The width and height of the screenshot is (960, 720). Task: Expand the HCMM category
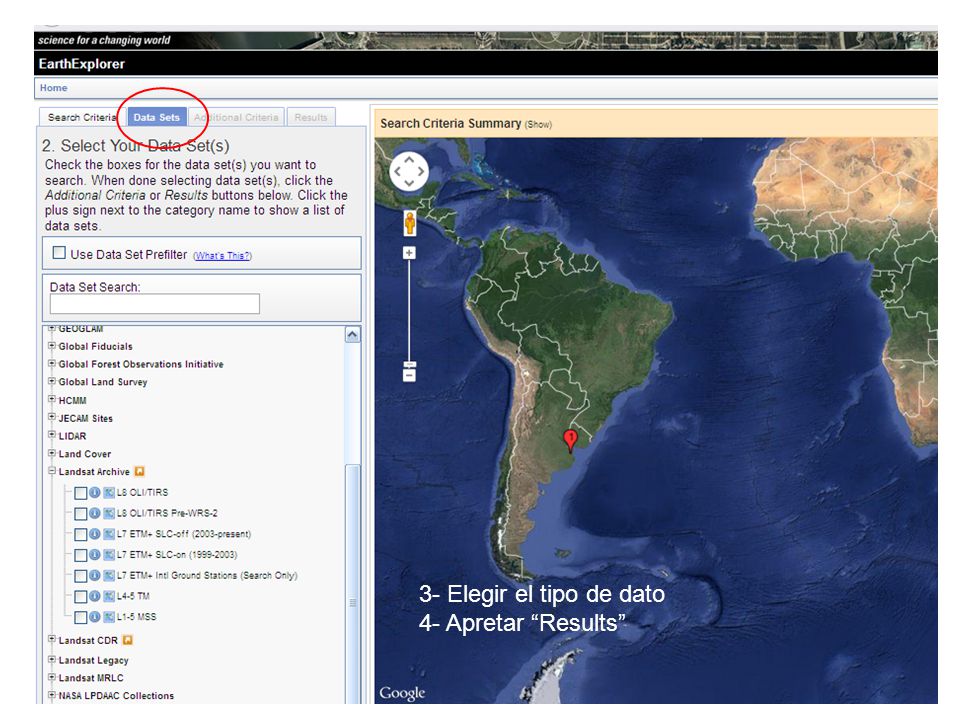[52, 399]
